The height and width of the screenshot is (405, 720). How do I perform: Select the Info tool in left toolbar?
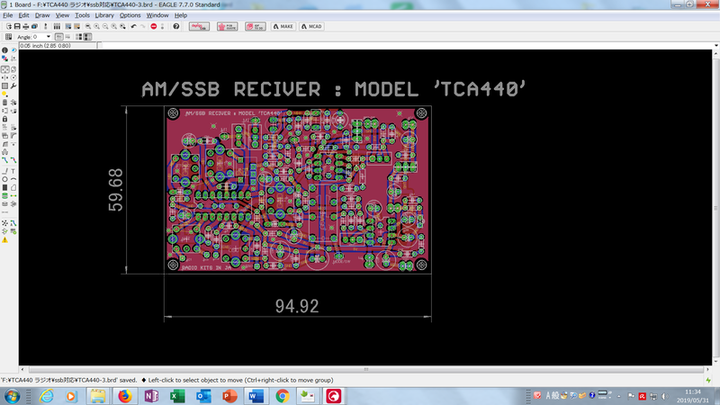[x=5, y=50]
